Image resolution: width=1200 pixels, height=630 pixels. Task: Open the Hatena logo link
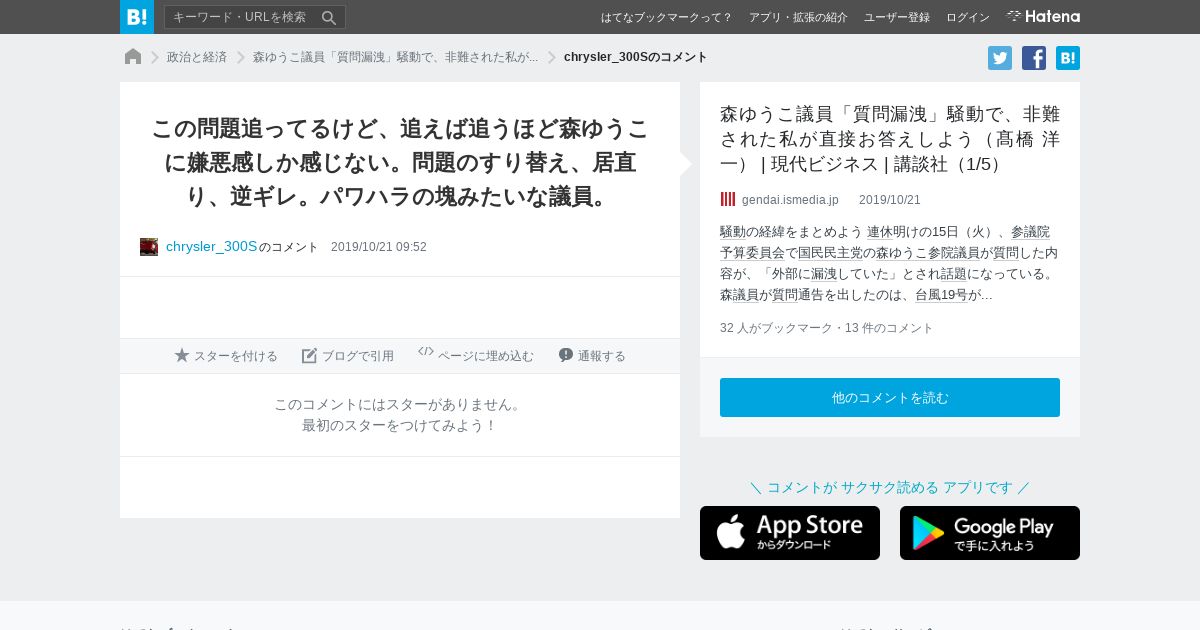click(1043, 17)
